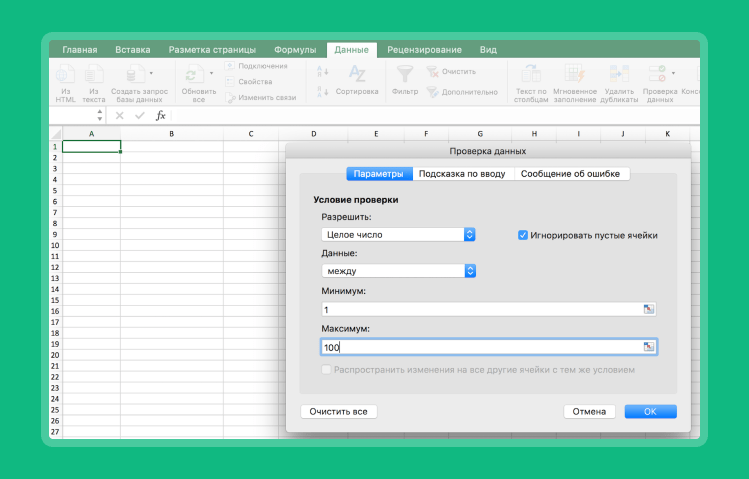Click the Мгновенное заполнение icon

point(574,74)
